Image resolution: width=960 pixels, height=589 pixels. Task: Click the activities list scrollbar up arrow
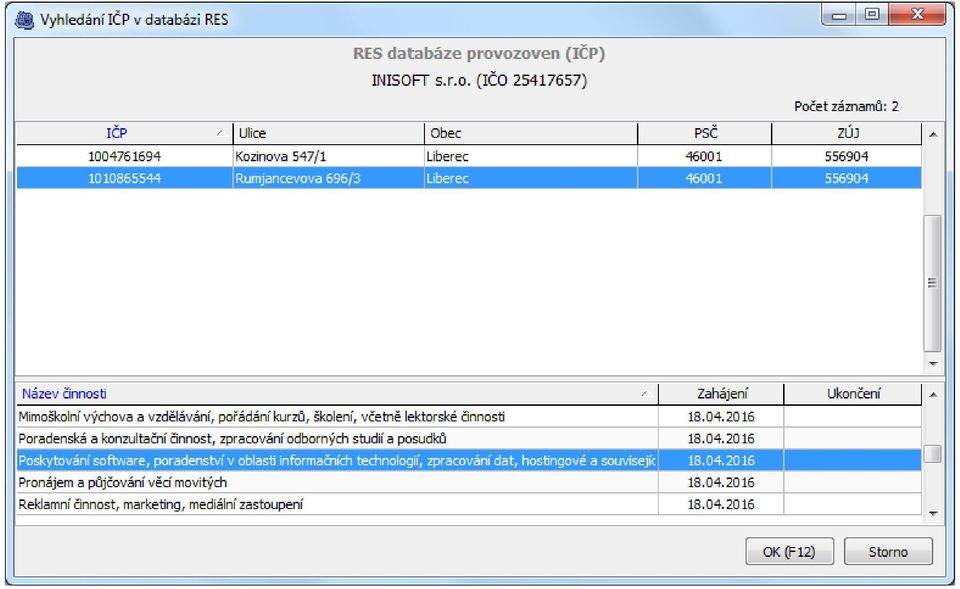[x=933, y=395]
